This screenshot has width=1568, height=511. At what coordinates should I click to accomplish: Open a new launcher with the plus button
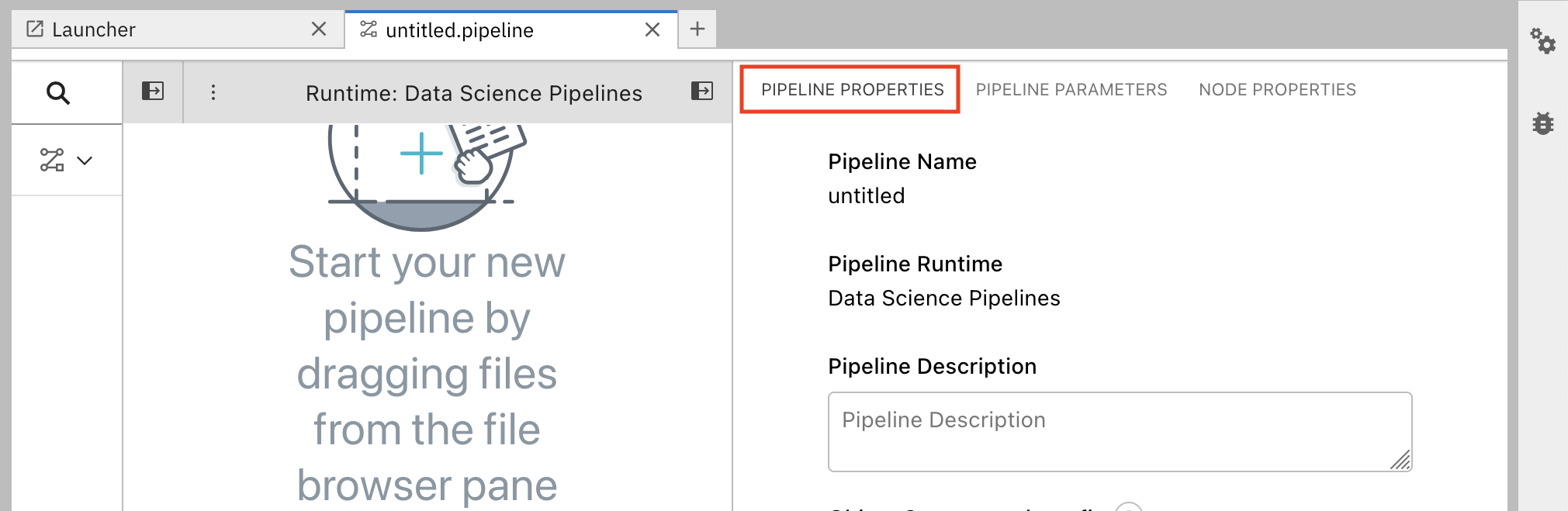pyautogui.click(x=697, y=29)
